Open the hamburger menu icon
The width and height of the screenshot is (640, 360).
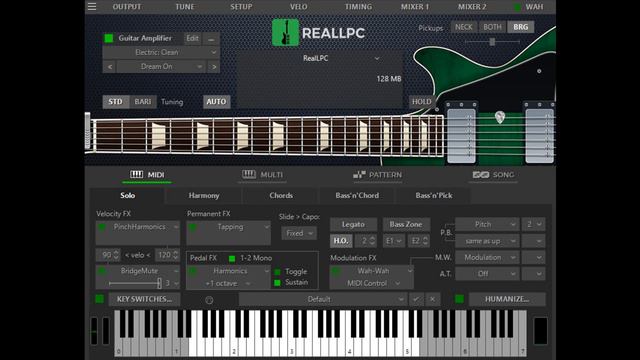coord(92,7)
